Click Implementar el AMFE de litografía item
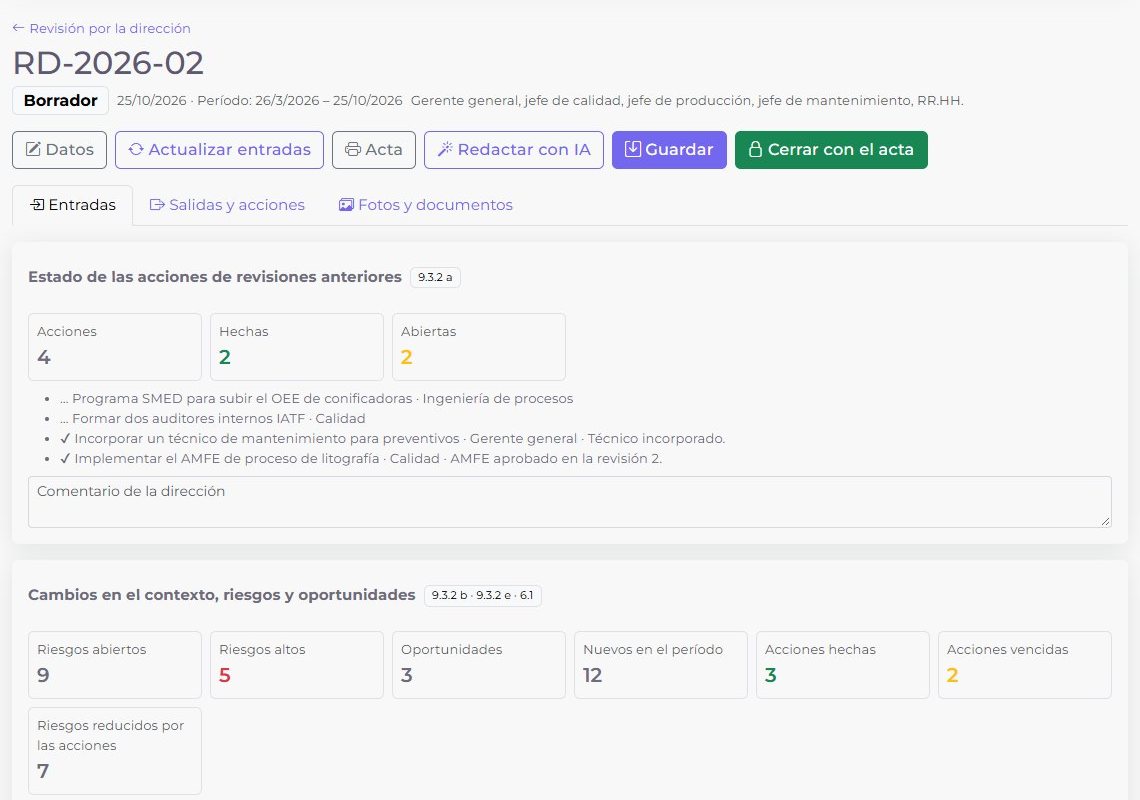The image size is (1140, 800). (361, 458)
